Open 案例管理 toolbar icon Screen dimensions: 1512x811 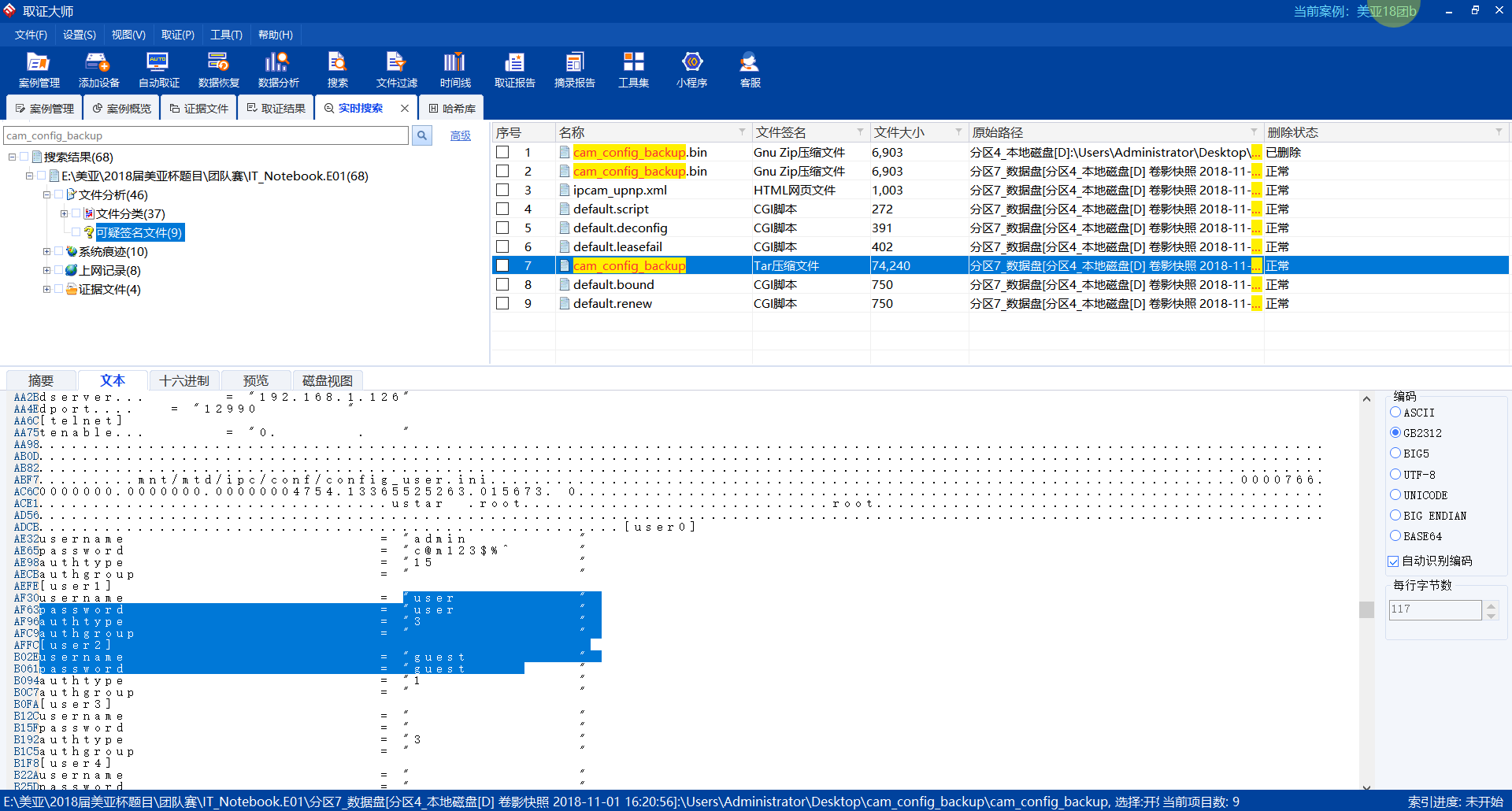39,70
